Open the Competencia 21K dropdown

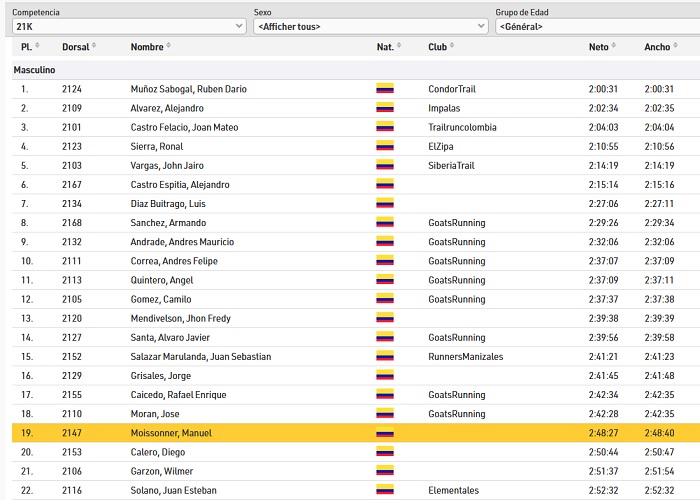pyautogui.click(x=128, y=26)
